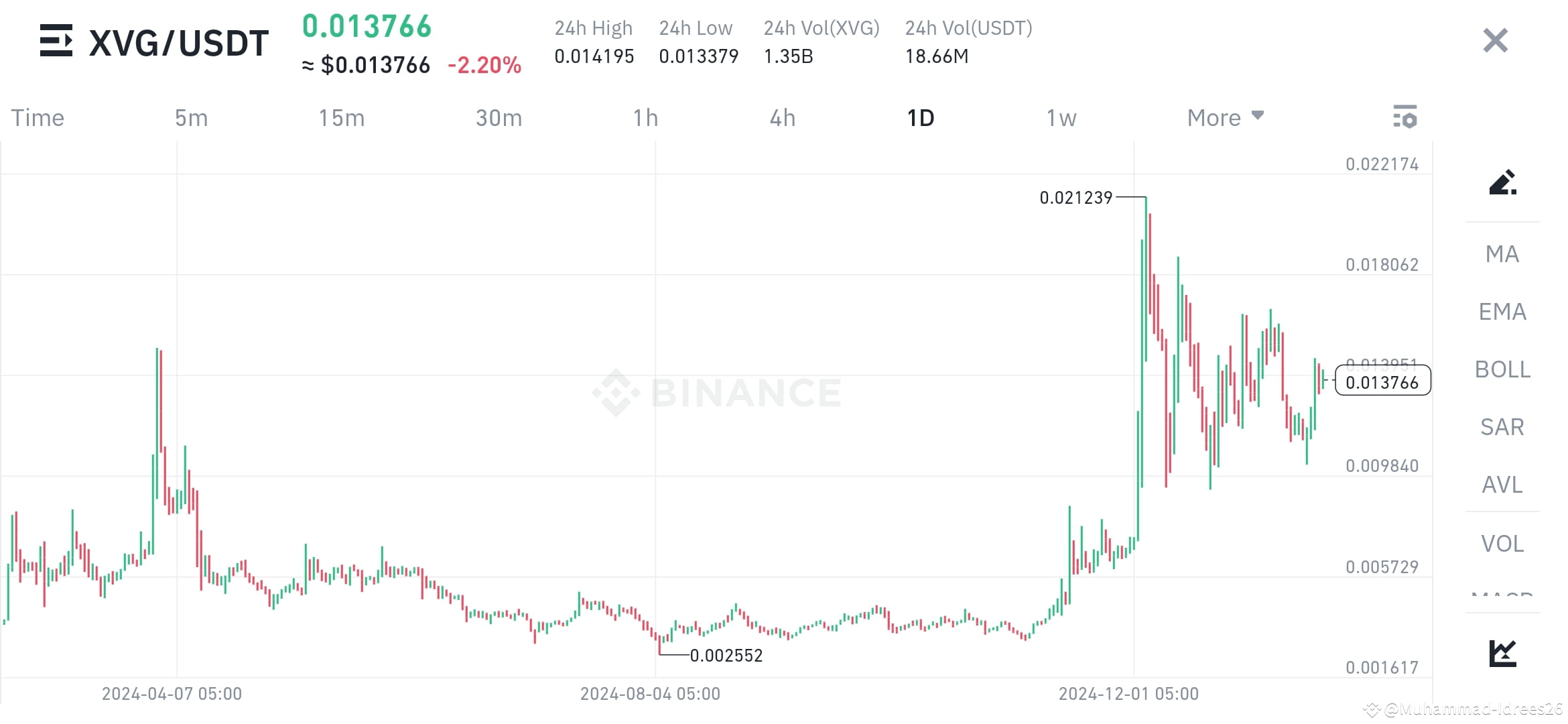Viewport: 1568px width, 724px height.
Task: Toggle the MACD indicator
Action: [1501, 597]
